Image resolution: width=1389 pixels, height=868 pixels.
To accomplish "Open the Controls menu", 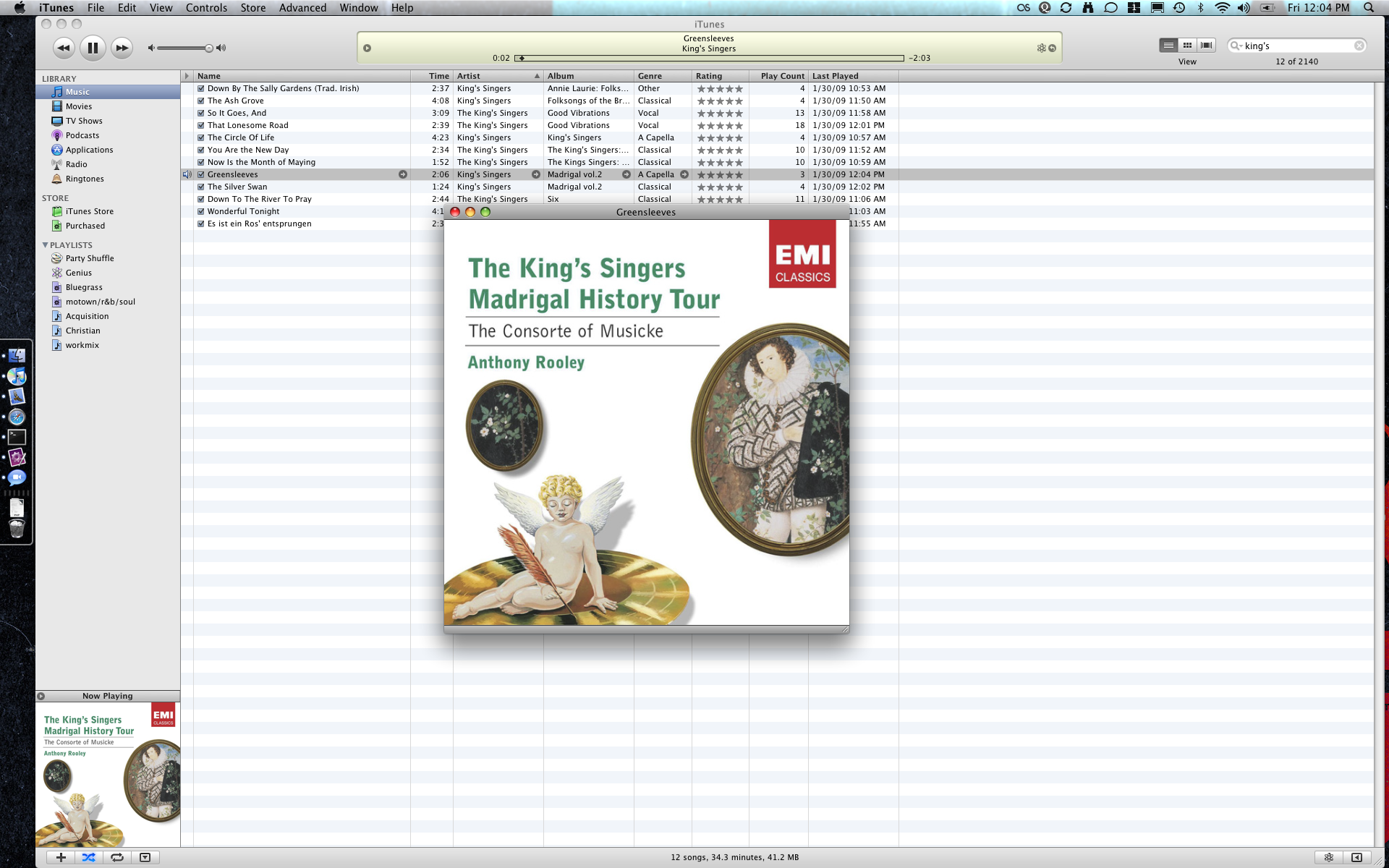I will point(206,8).
